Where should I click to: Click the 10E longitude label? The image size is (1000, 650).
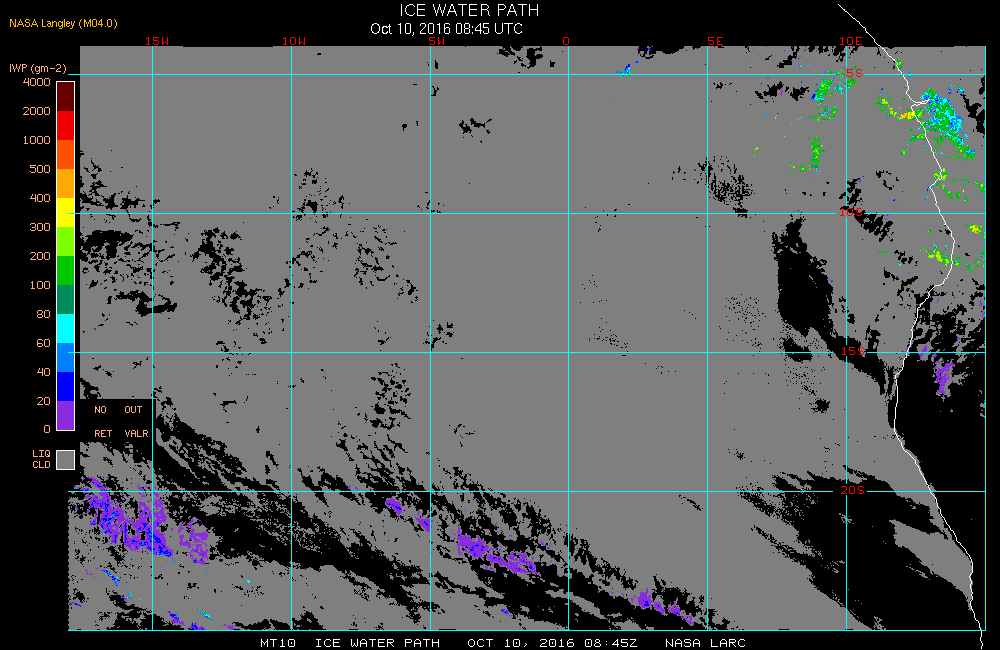coord(850,41)
